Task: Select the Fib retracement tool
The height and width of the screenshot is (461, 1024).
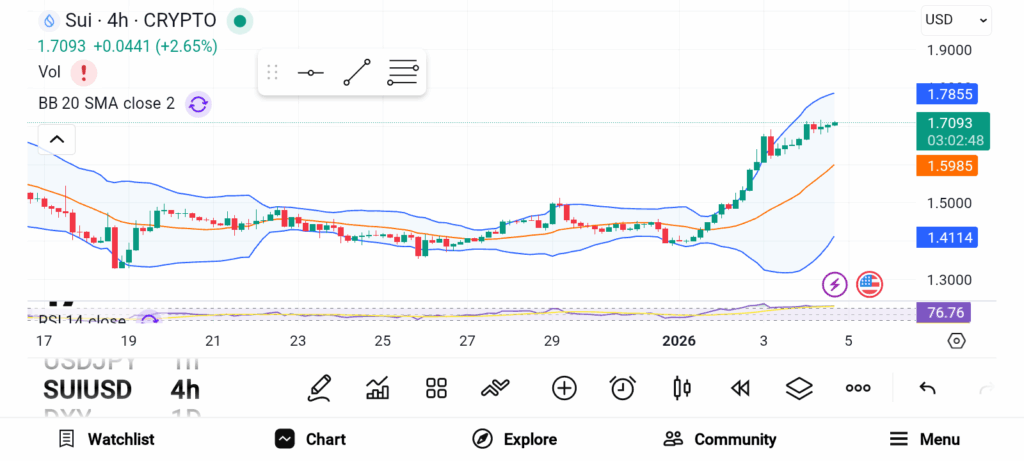Action: click(x=402, y=73)
